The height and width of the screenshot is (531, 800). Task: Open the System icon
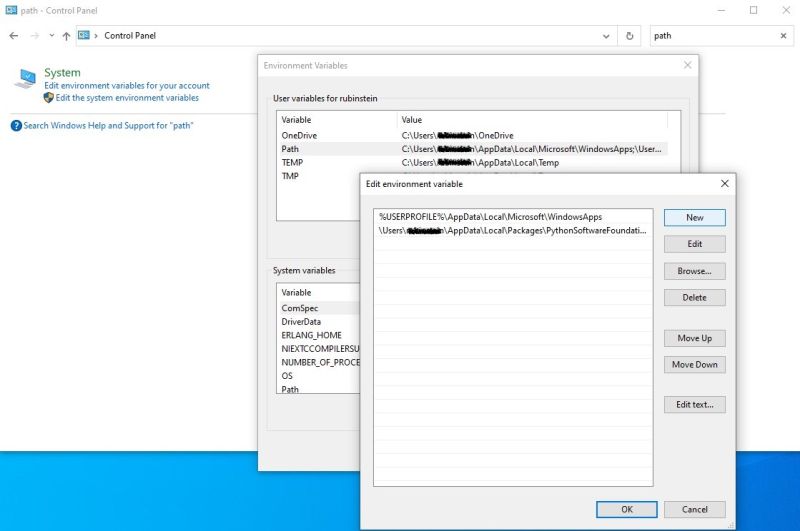[25, 78]
